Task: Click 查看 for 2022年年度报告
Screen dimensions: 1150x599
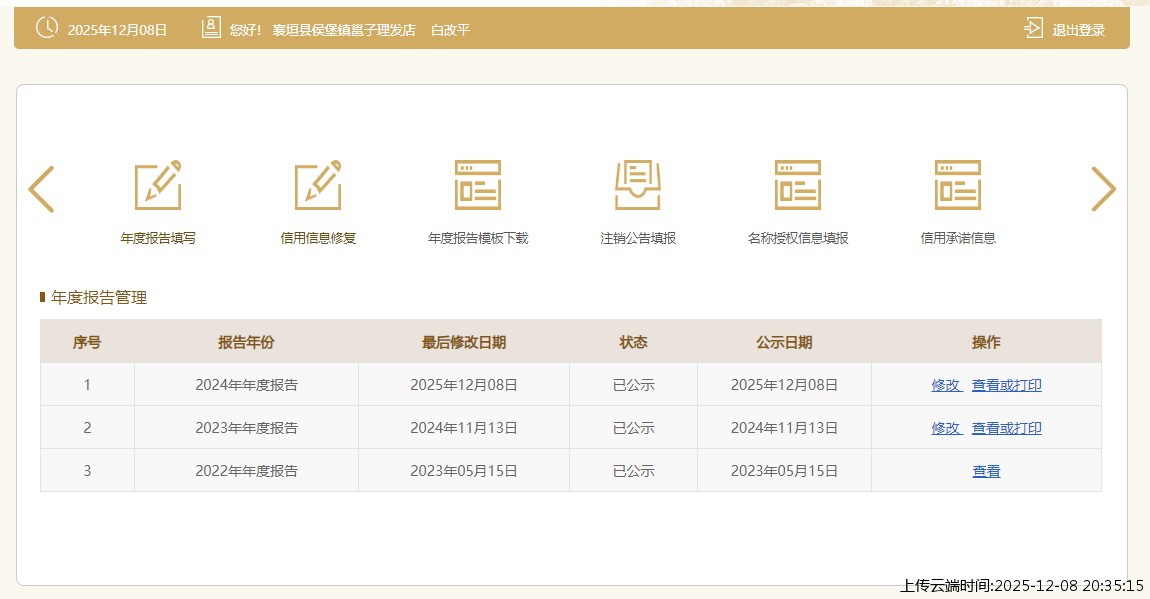Action: (x=986, y=471)
